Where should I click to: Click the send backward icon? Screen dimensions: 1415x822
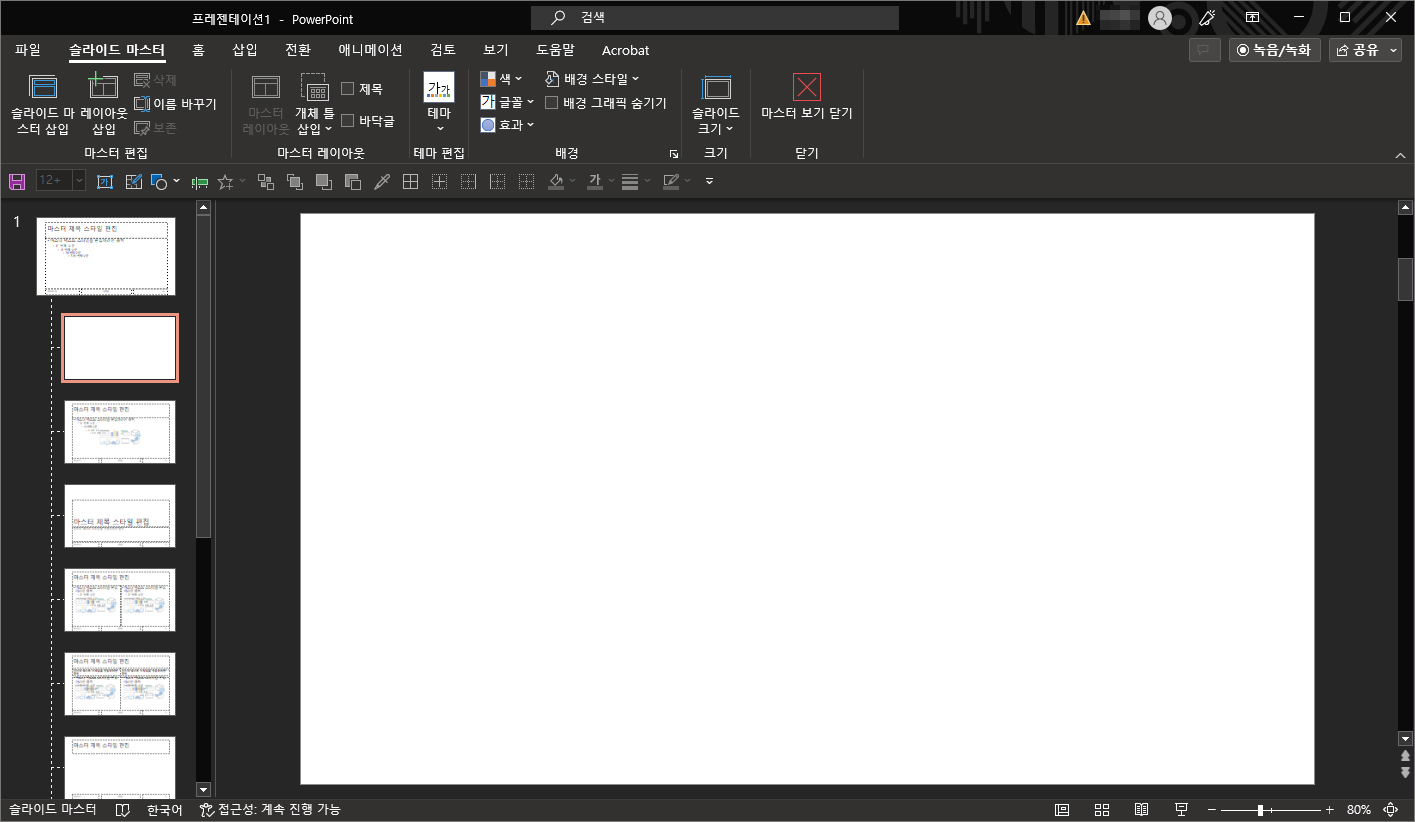coord(352,181)
